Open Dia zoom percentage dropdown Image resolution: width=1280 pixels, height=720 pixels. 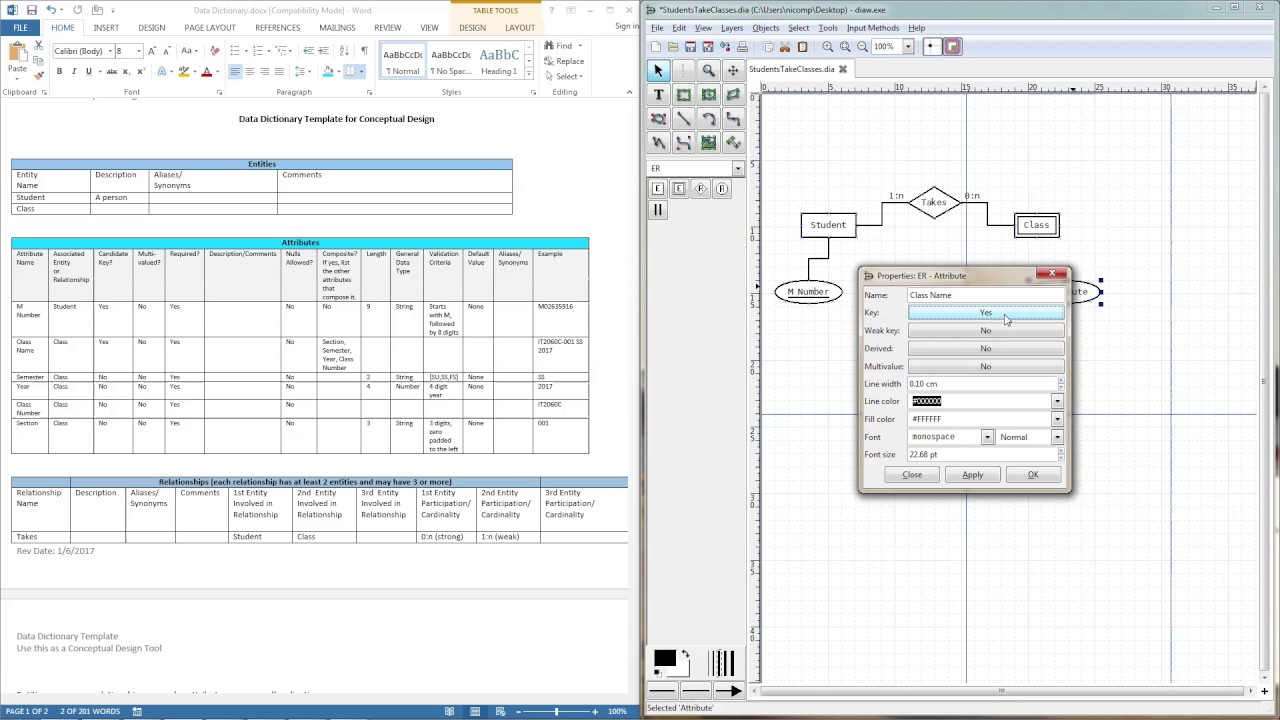[x=908, y=47]
